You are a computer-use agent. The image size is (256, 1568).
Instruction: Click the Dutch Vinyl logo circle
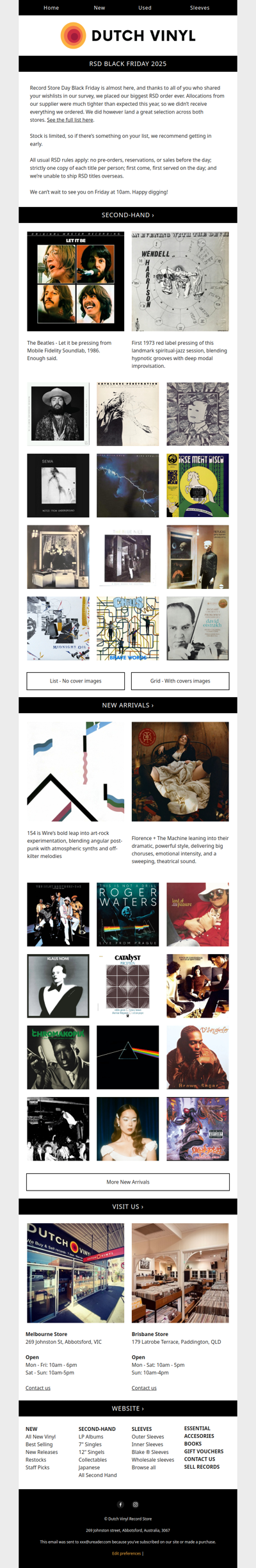click(x=73, y=36)
